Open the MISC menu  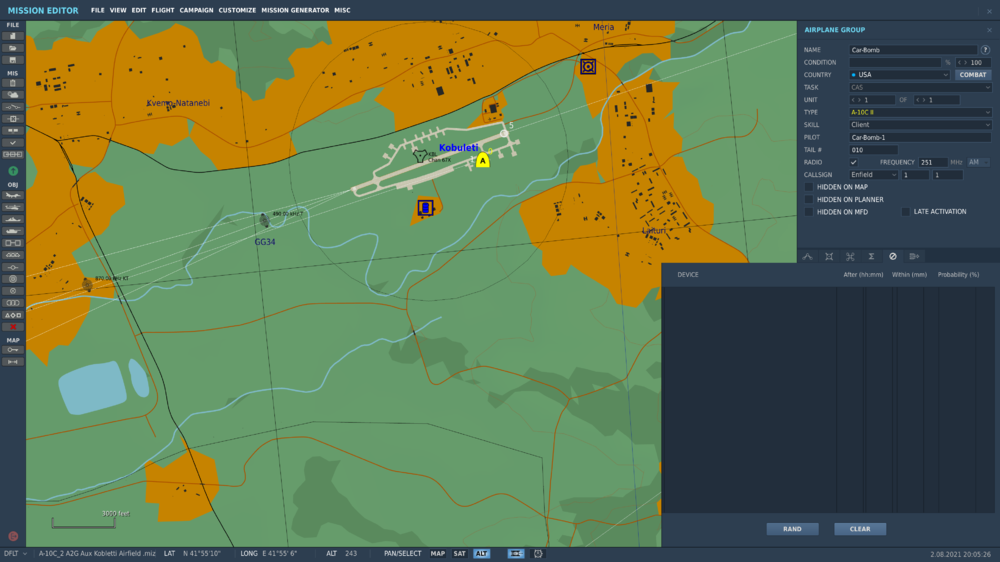(x=342, y=10)
